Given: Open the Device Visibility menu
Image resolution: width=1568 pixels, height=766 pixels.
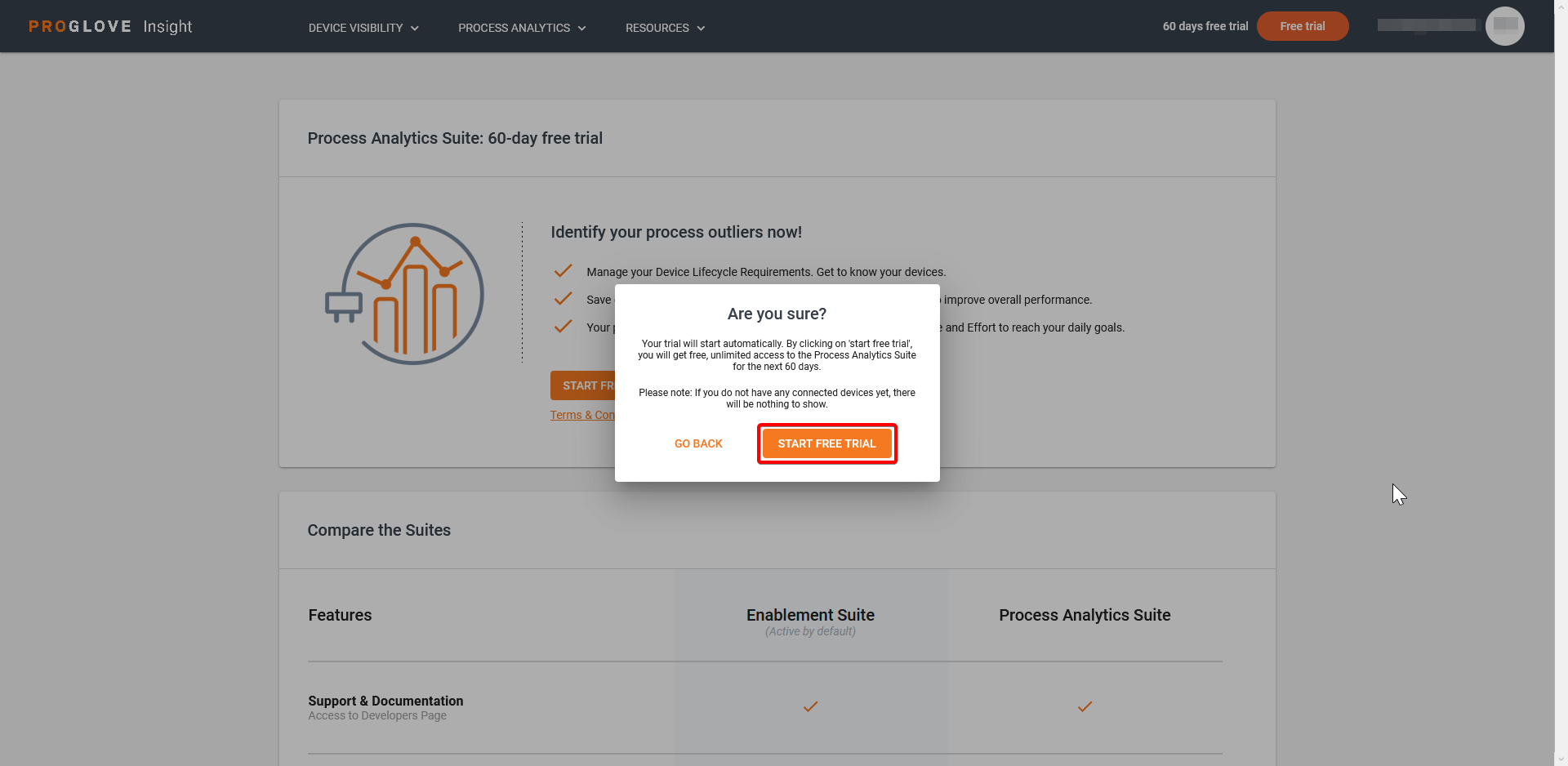Looking at the screenshot, I should click(363, 28).
